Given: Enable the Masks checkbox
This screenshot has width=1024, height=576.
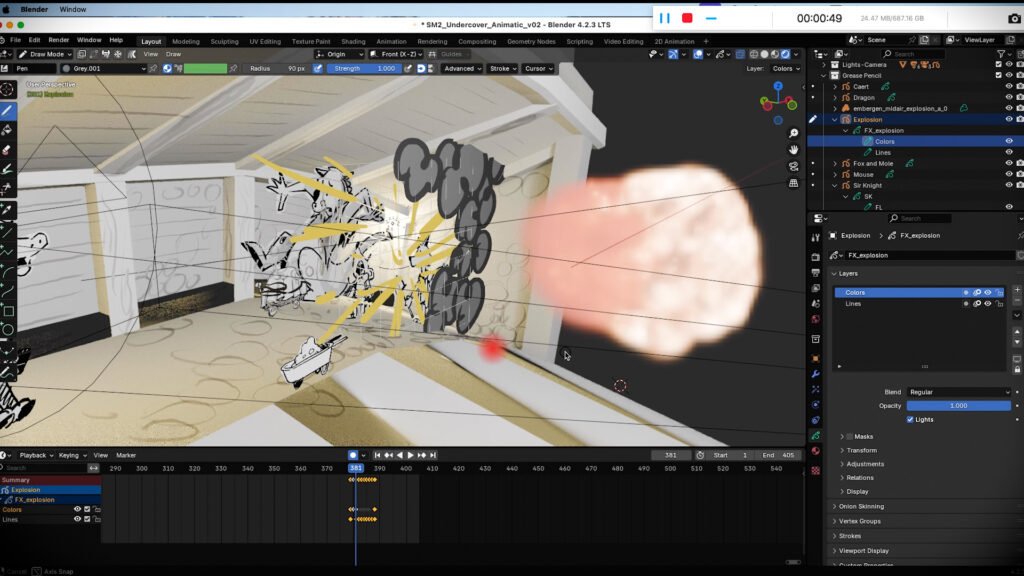Looking at the screenshot, I should click(849, 437).
